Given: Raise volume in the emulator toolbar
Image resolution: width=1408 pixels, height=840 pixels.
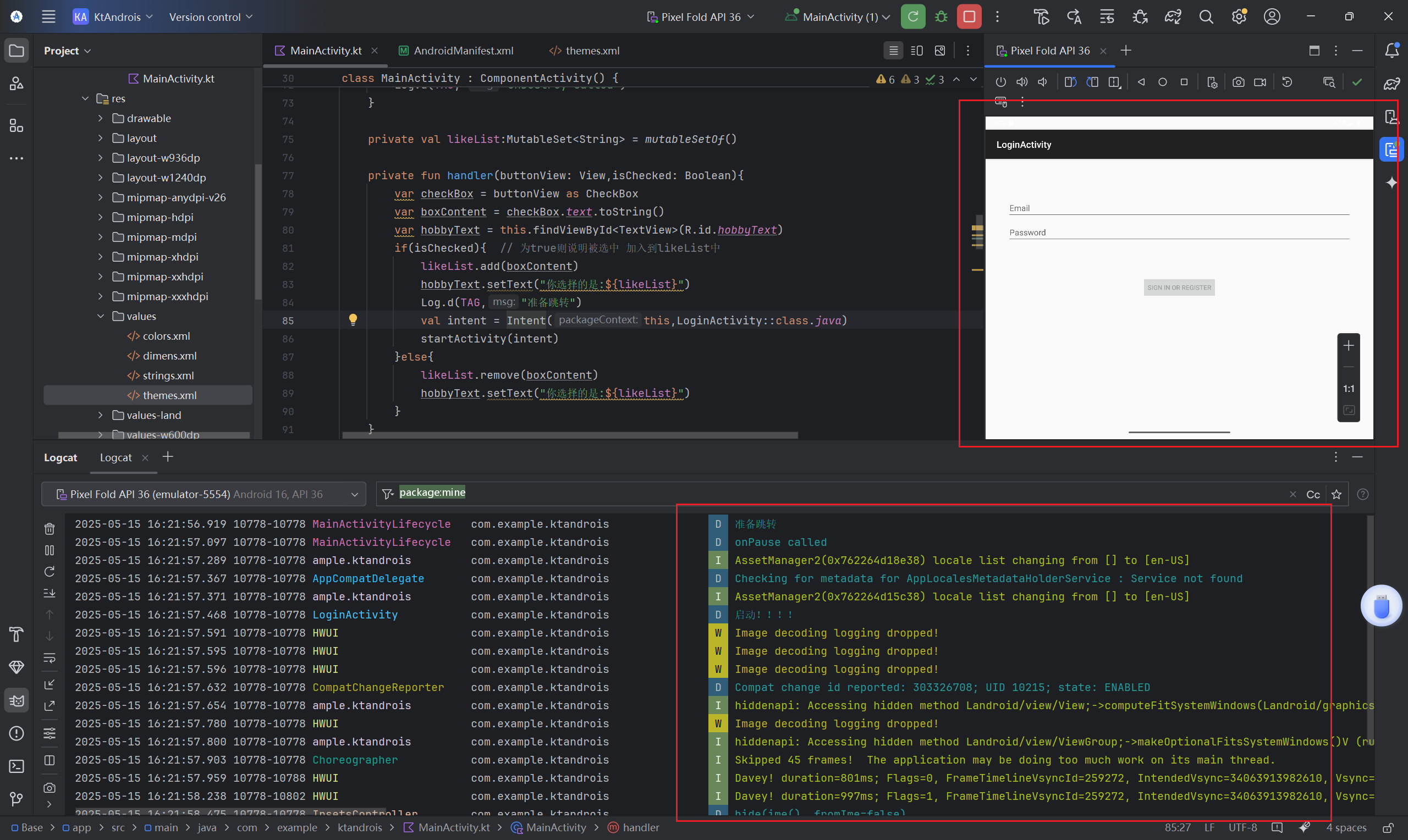Looking at the screenshot, I should tap(1021, 82).
